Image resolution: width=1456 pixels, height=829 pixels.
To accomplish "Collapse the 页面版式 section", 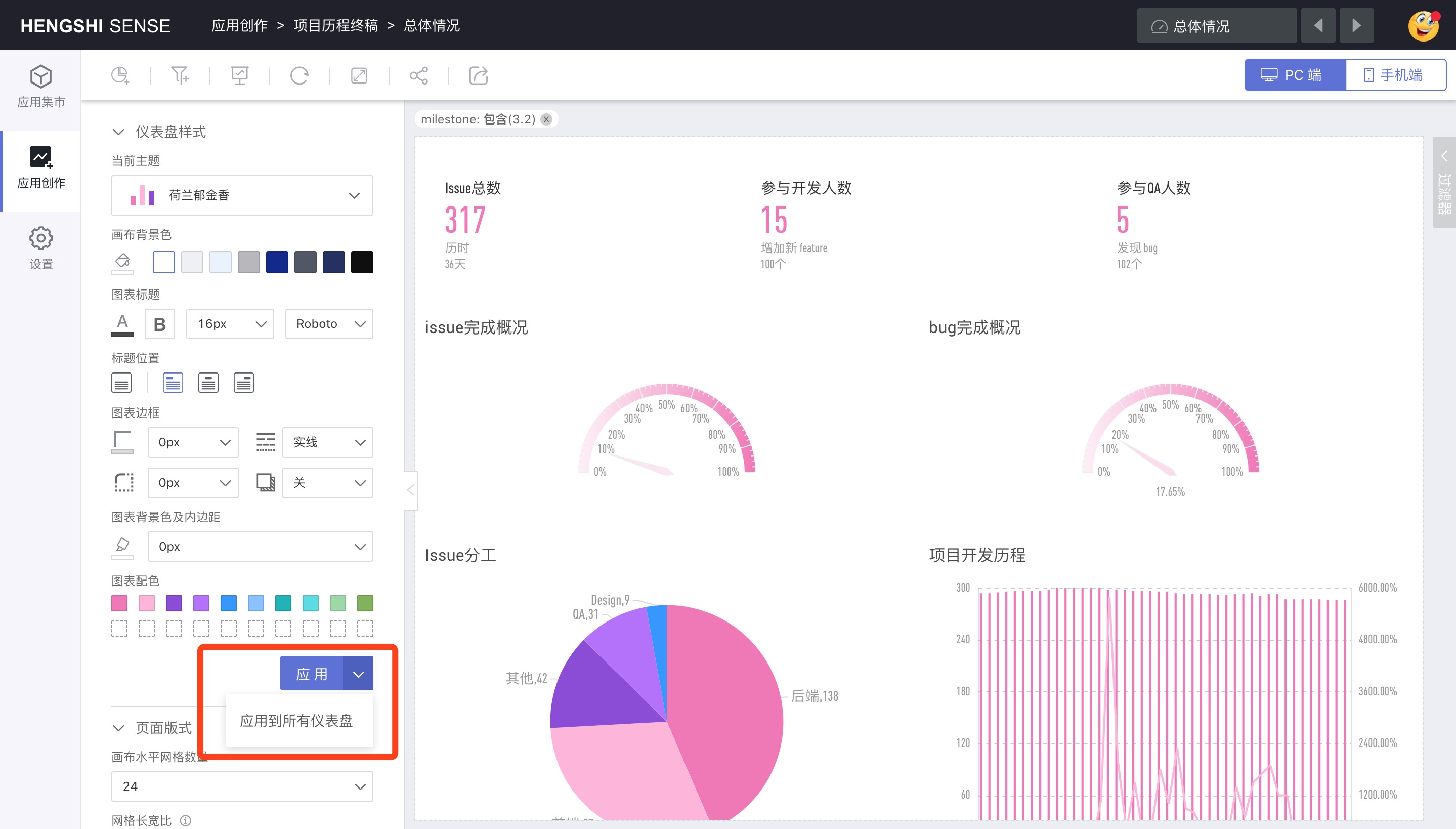I will point(118,728).
